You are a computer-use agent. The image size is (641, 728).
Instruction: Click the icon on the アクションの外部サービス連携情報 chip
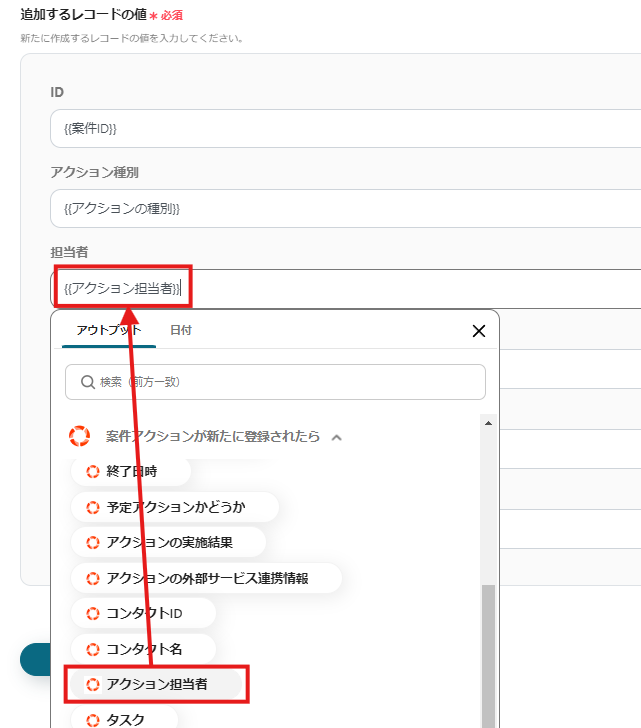(x=93, y=578)
